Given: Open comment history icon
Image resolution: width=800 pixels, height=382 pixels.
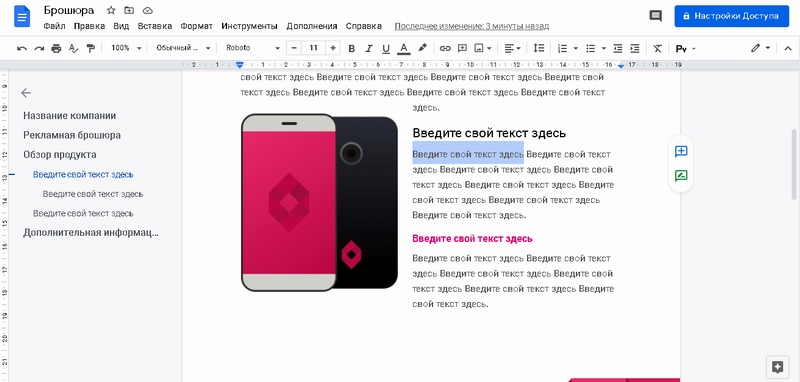Looking at the screenshot, I should [x=656, y=16].
